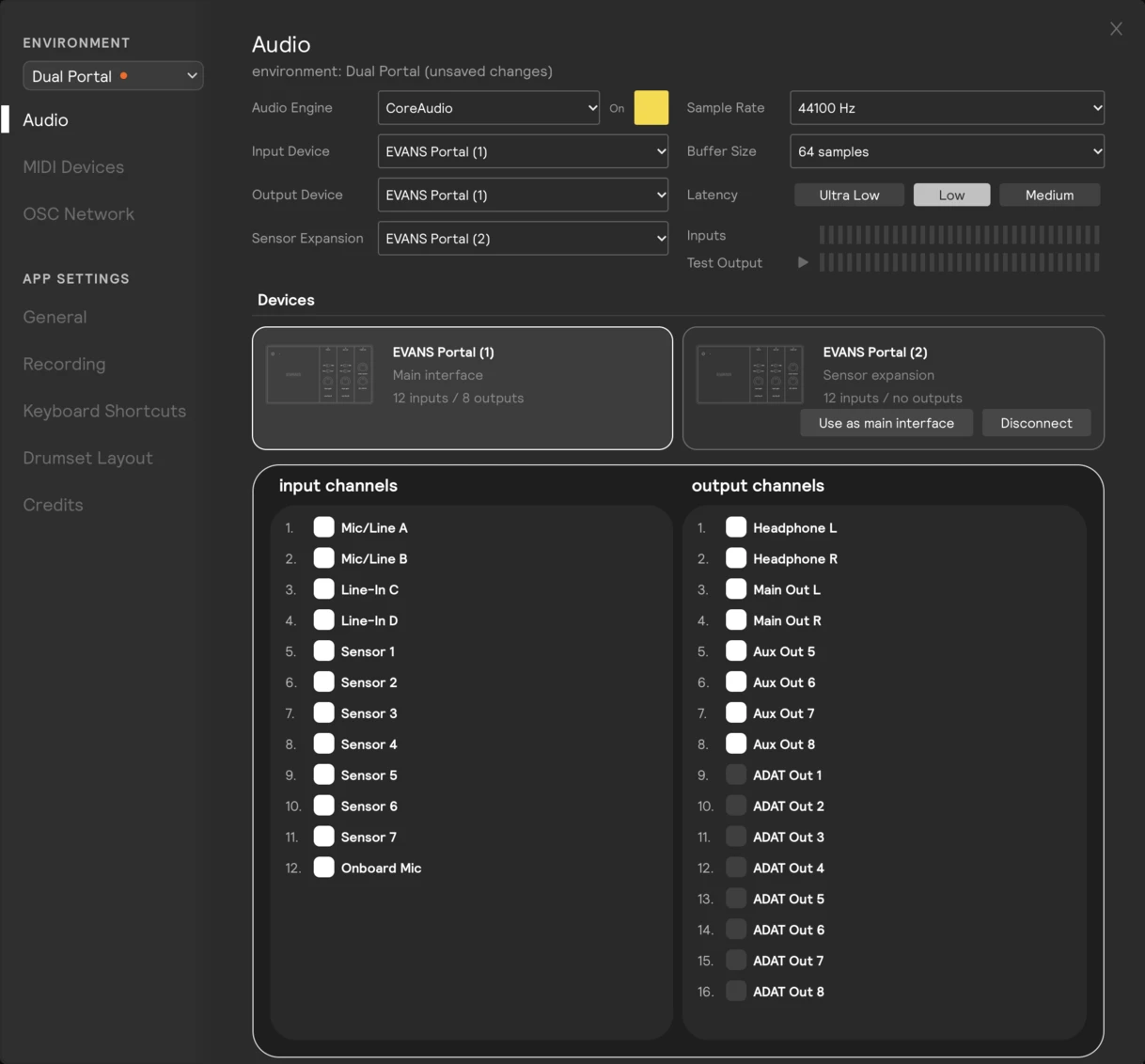This screenshot has width=1145, height=1064.
Task: Open the Audio settings section
Action: pos(45,120)
